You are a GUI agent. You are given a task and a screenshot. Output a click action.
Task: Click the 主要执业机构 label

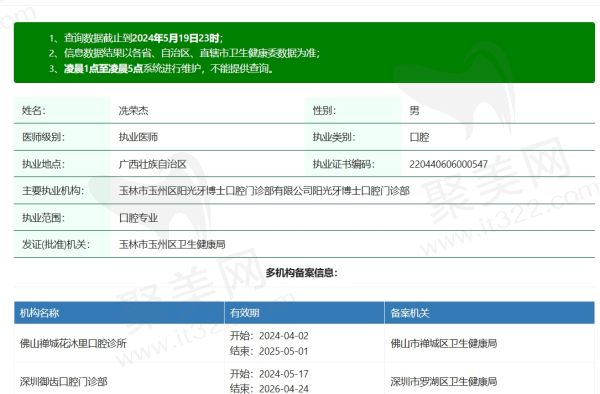click(53, 190)
